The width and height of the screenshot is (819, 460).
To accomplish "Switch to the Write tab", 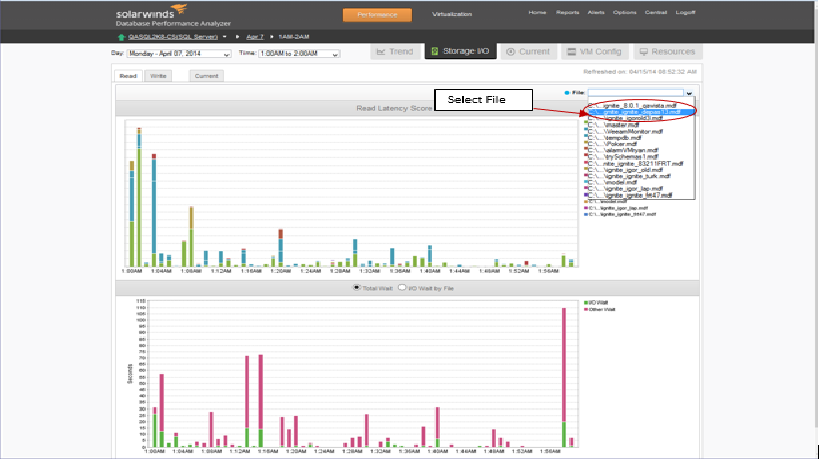I will (x=158, y=76).
